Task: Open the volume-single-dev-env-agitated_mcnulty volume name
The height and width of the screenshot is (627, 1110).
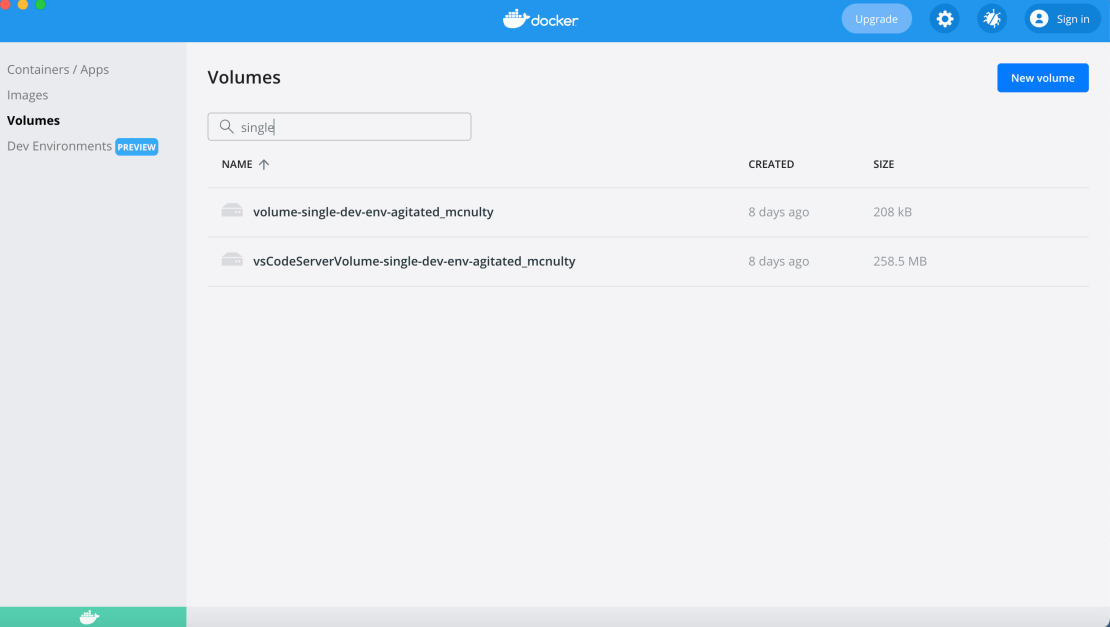Action: [x=373, y=212]
